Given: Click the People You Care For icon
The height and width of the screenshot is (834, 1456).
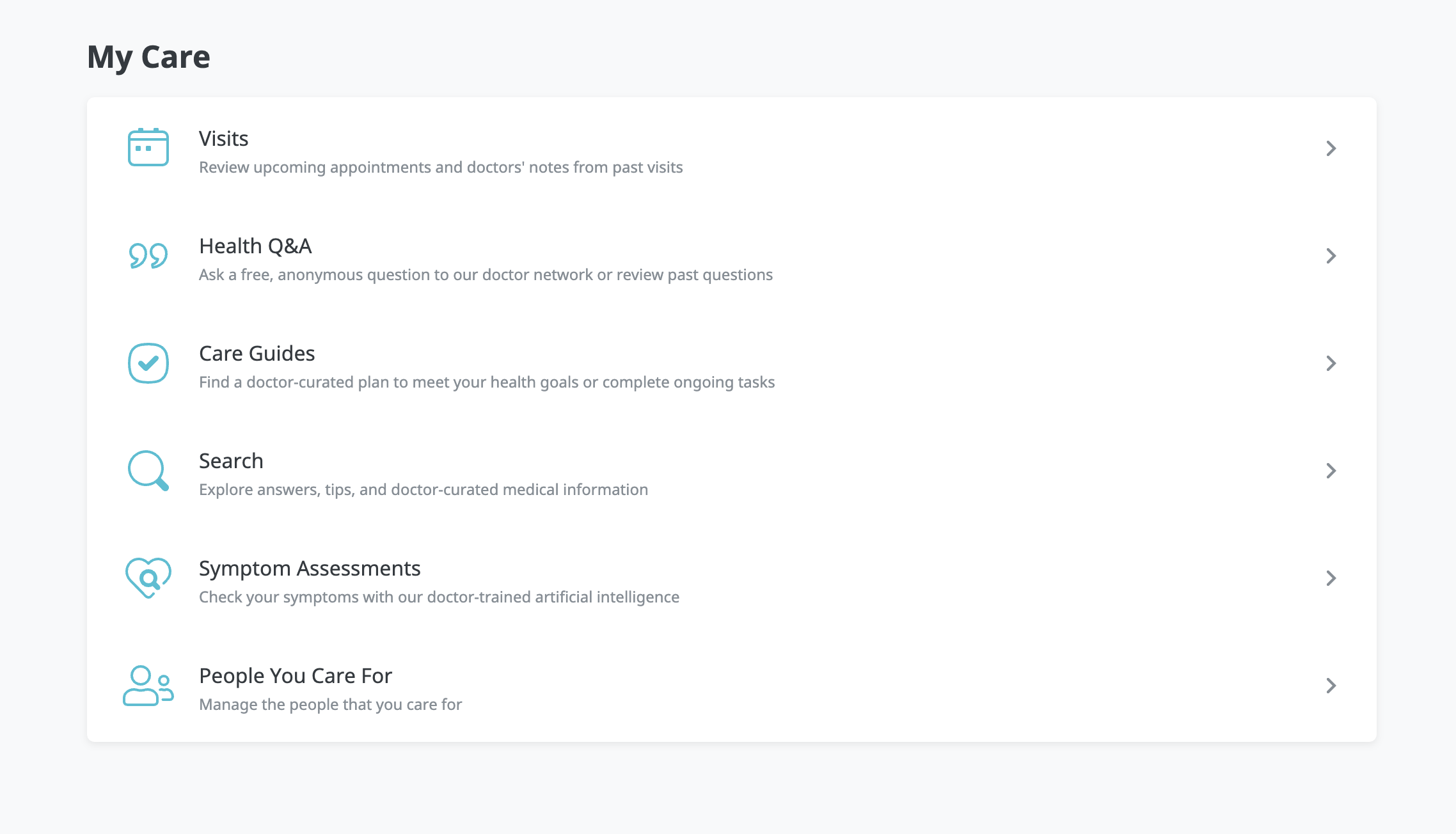Looking at the screenshot, I should pos(148,686).
